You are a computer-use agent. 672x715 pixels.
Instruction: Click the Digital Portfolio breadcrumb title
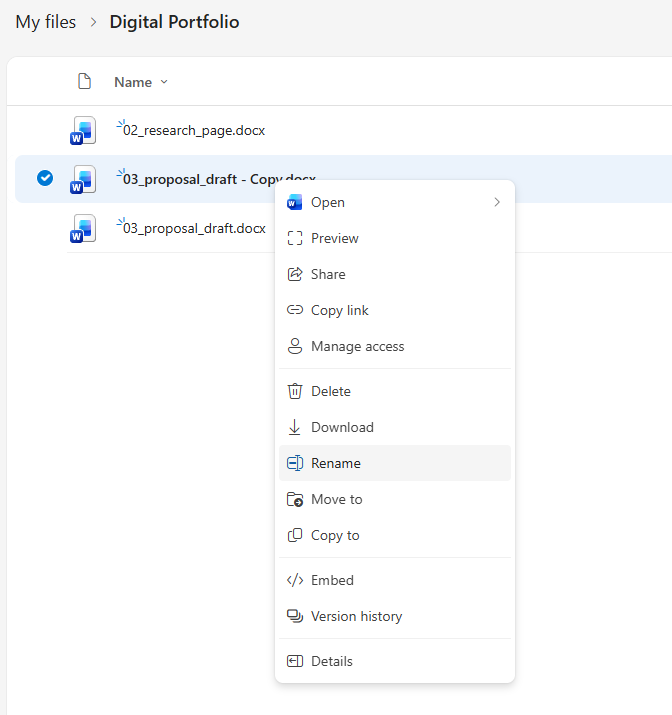(174, 22)
